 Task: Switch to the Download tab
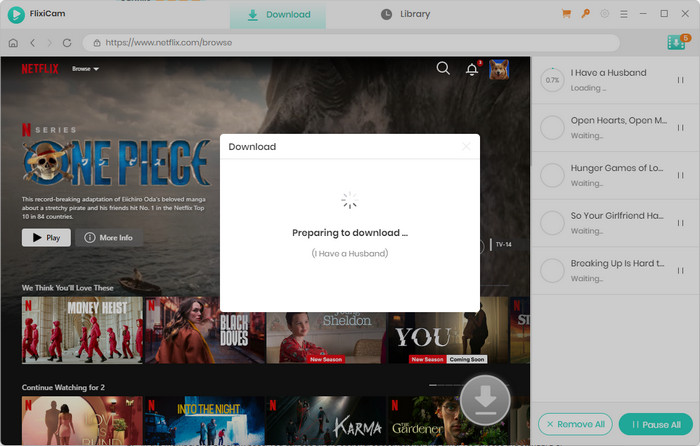point(278,15)
